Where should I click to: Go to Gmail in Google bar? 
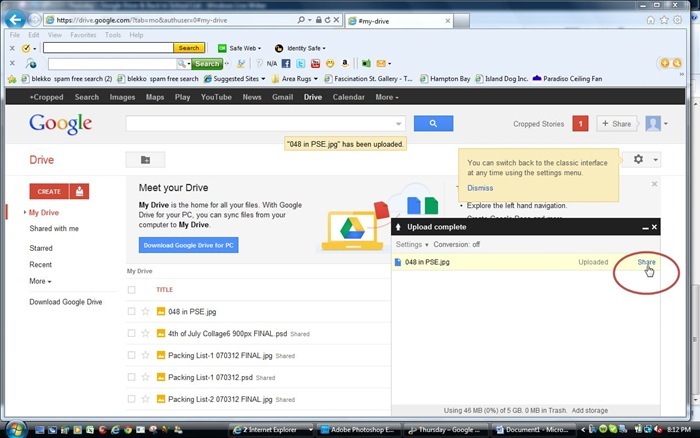tap(283, 97)
